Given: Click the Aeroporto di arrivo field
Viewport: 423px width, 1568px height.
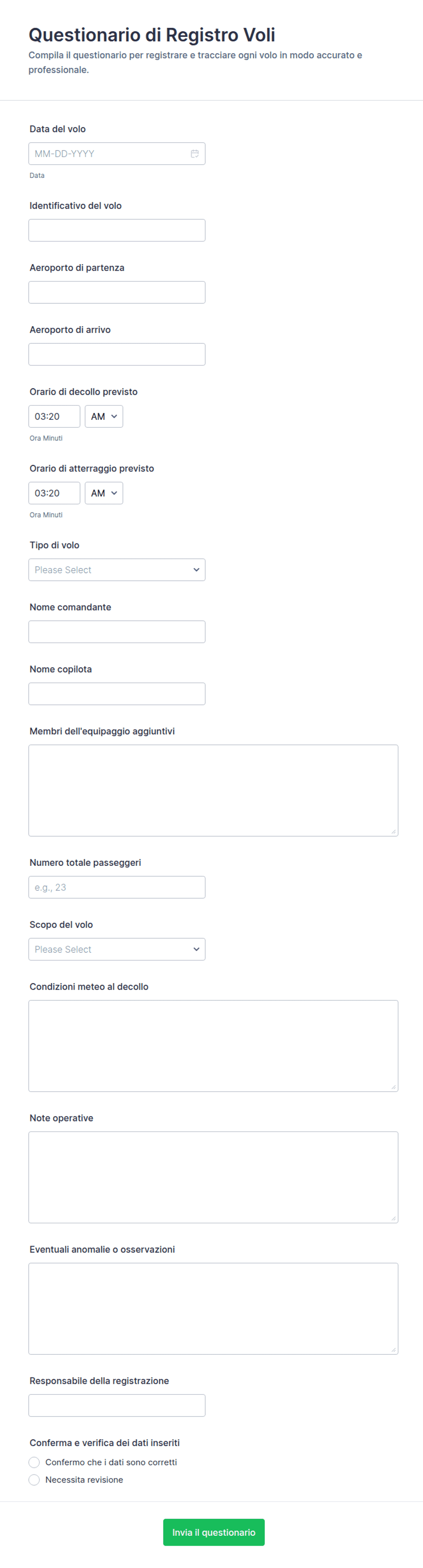Looking at the screenshot, I should pyautogui.click(x=117, y=355).
